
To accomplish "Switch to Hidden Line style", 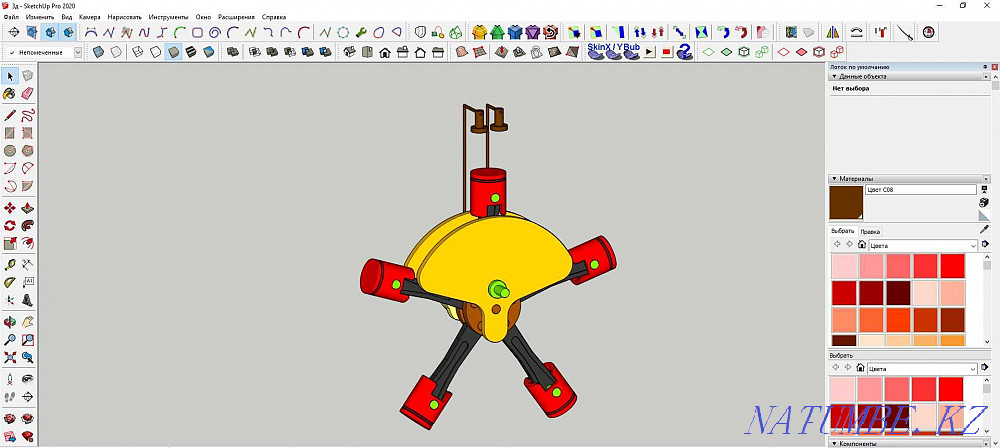I will point(155,52).
